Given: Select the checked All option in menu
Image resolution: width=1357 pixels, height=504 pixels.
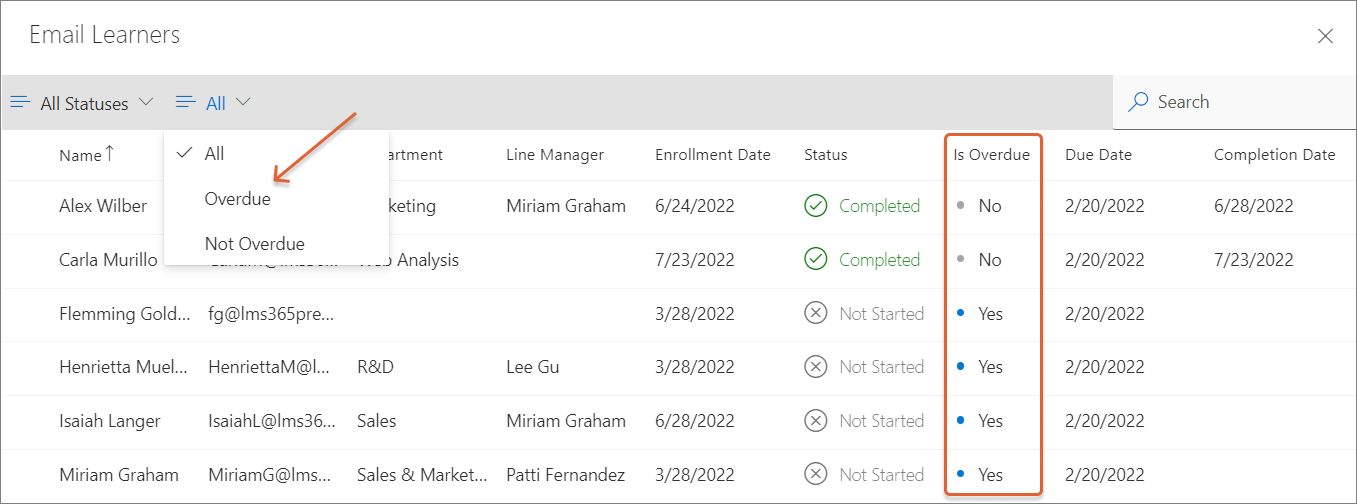Looking at the screenshot, I should coord(214,153).
